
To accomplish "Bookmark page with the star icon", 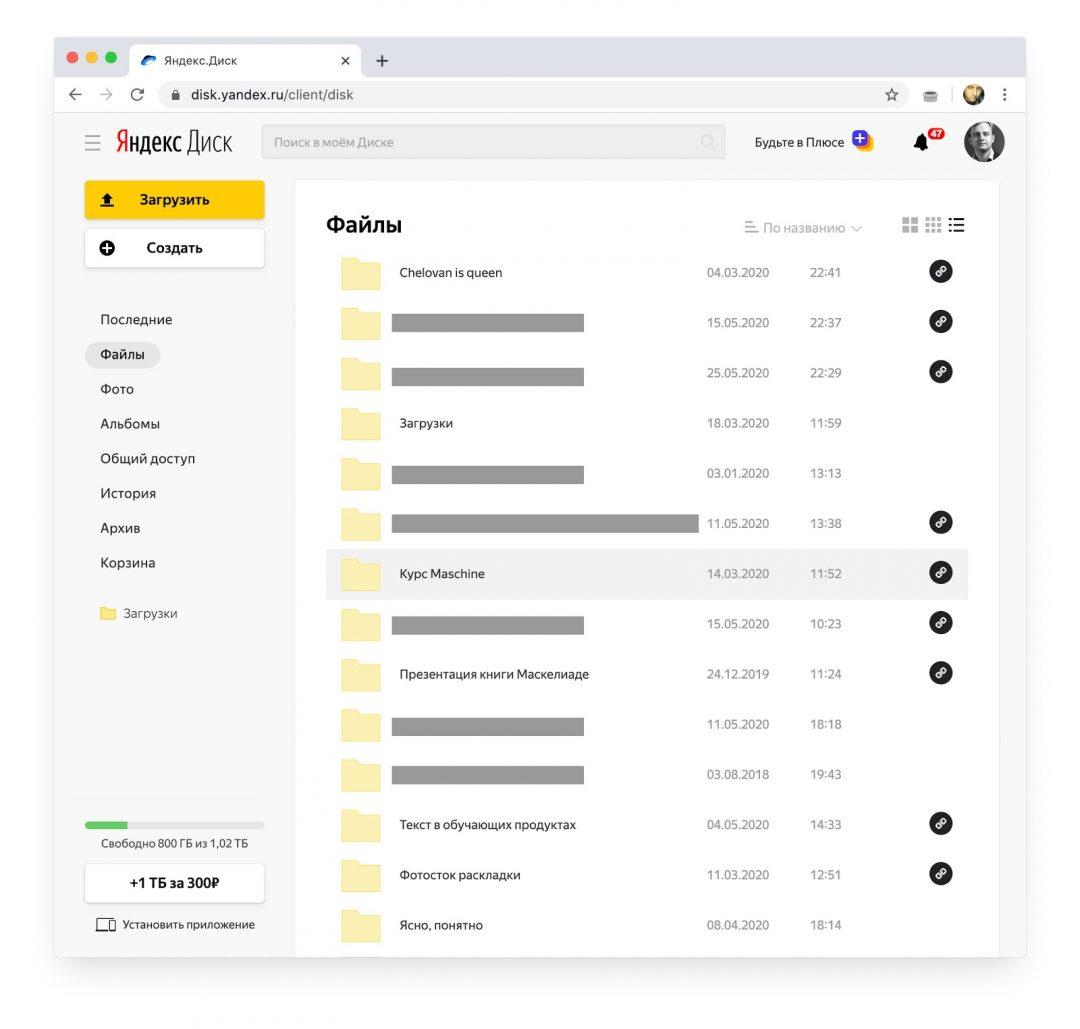I will [891, 95].
